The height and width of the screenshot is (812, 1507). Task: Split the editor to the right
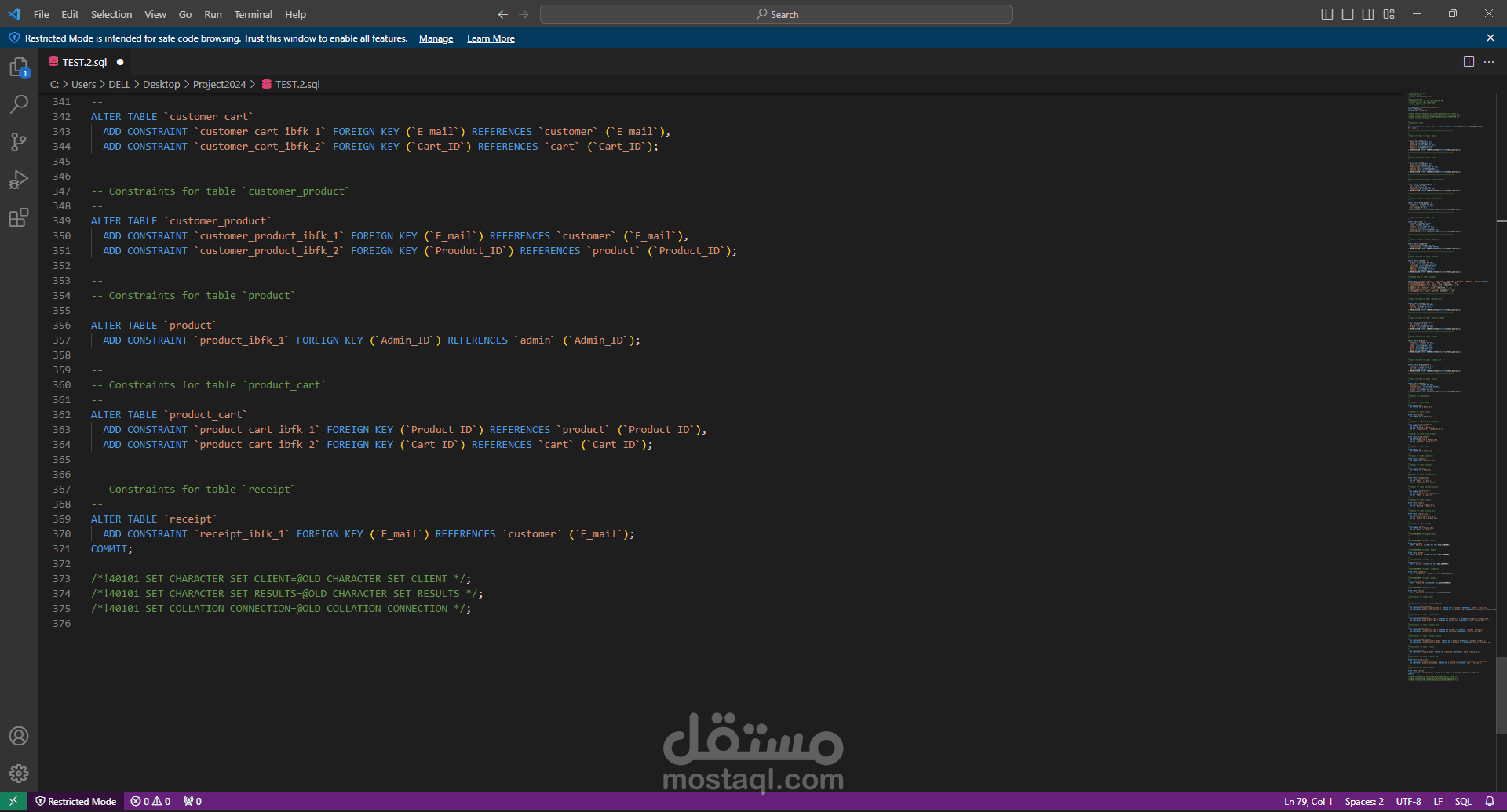point(1469,62)
